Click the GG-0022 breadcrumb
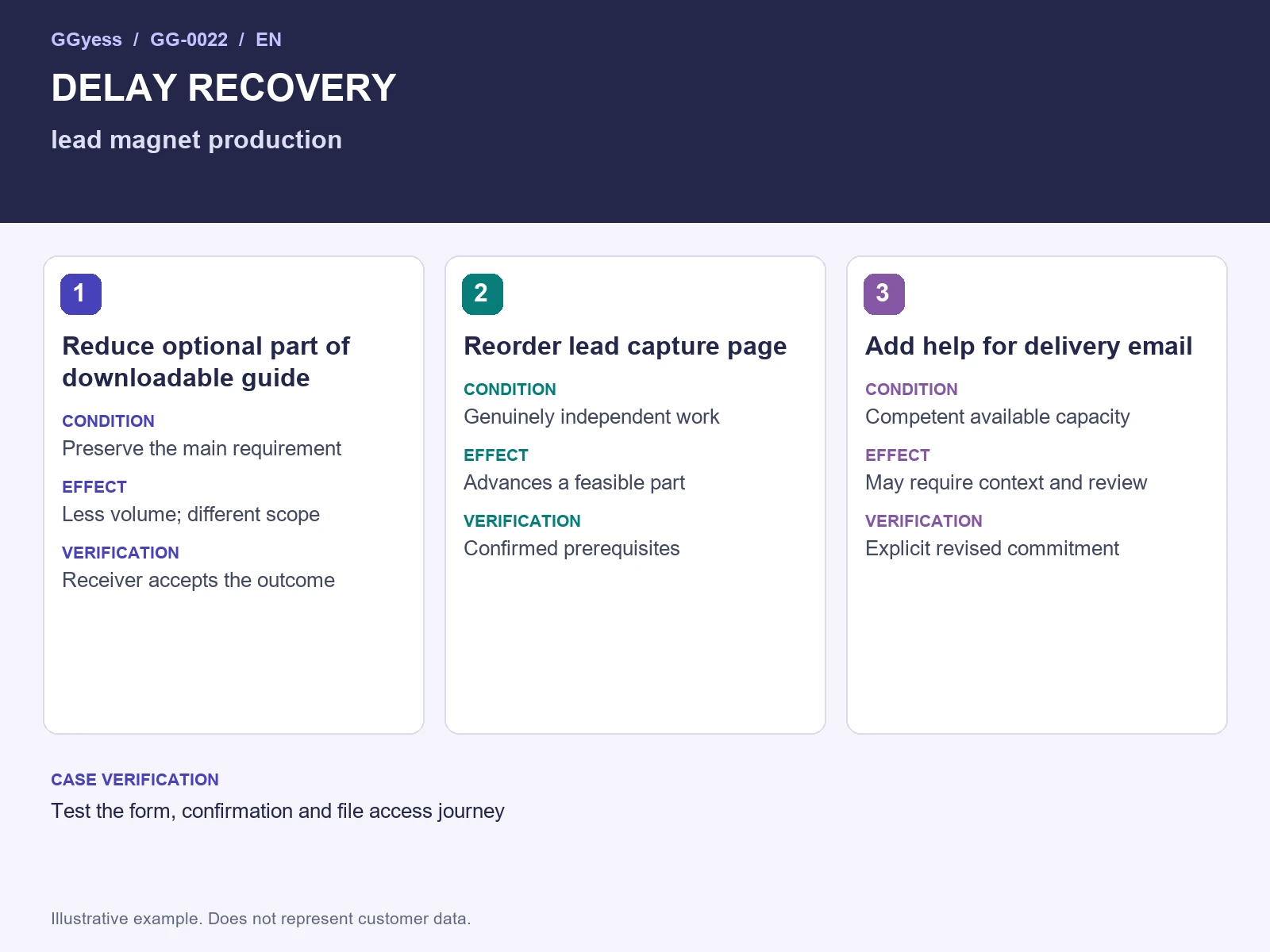 pyautogui.click(x=189, y=40)
